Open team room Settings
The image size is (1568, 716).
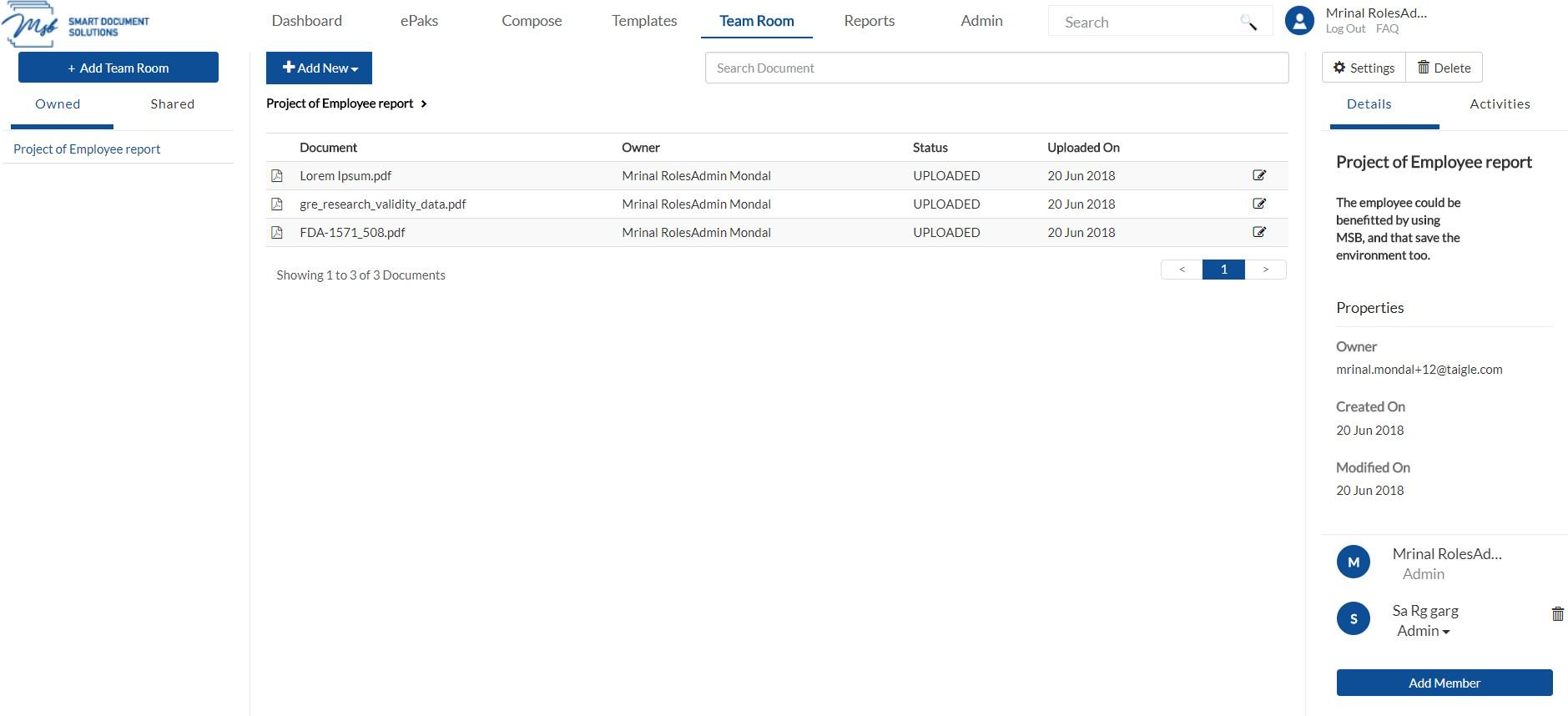pos(1364,68)
